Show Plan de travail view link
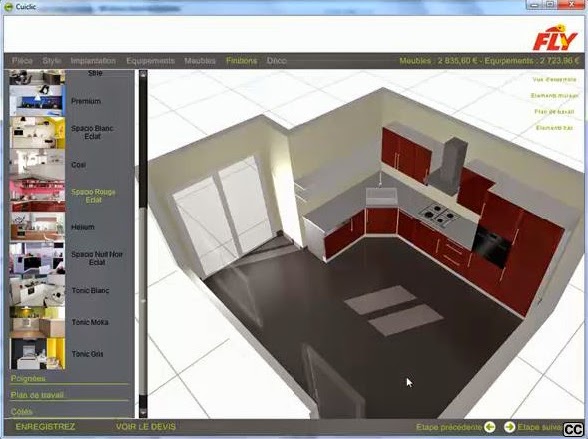 (554, 112)
